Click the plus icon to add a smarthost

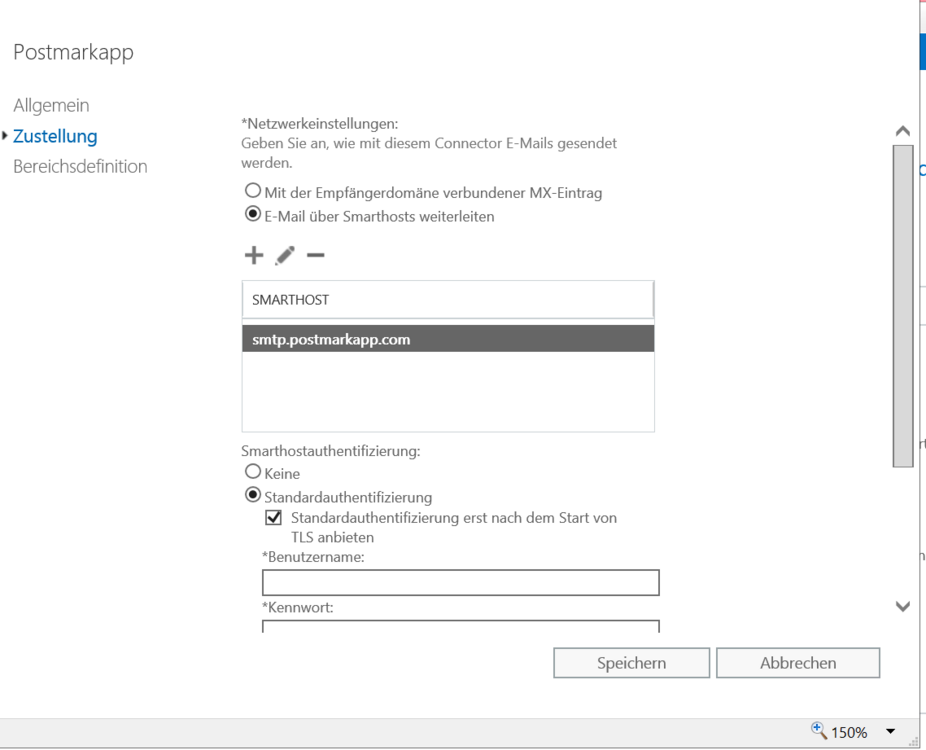(254, 256)
